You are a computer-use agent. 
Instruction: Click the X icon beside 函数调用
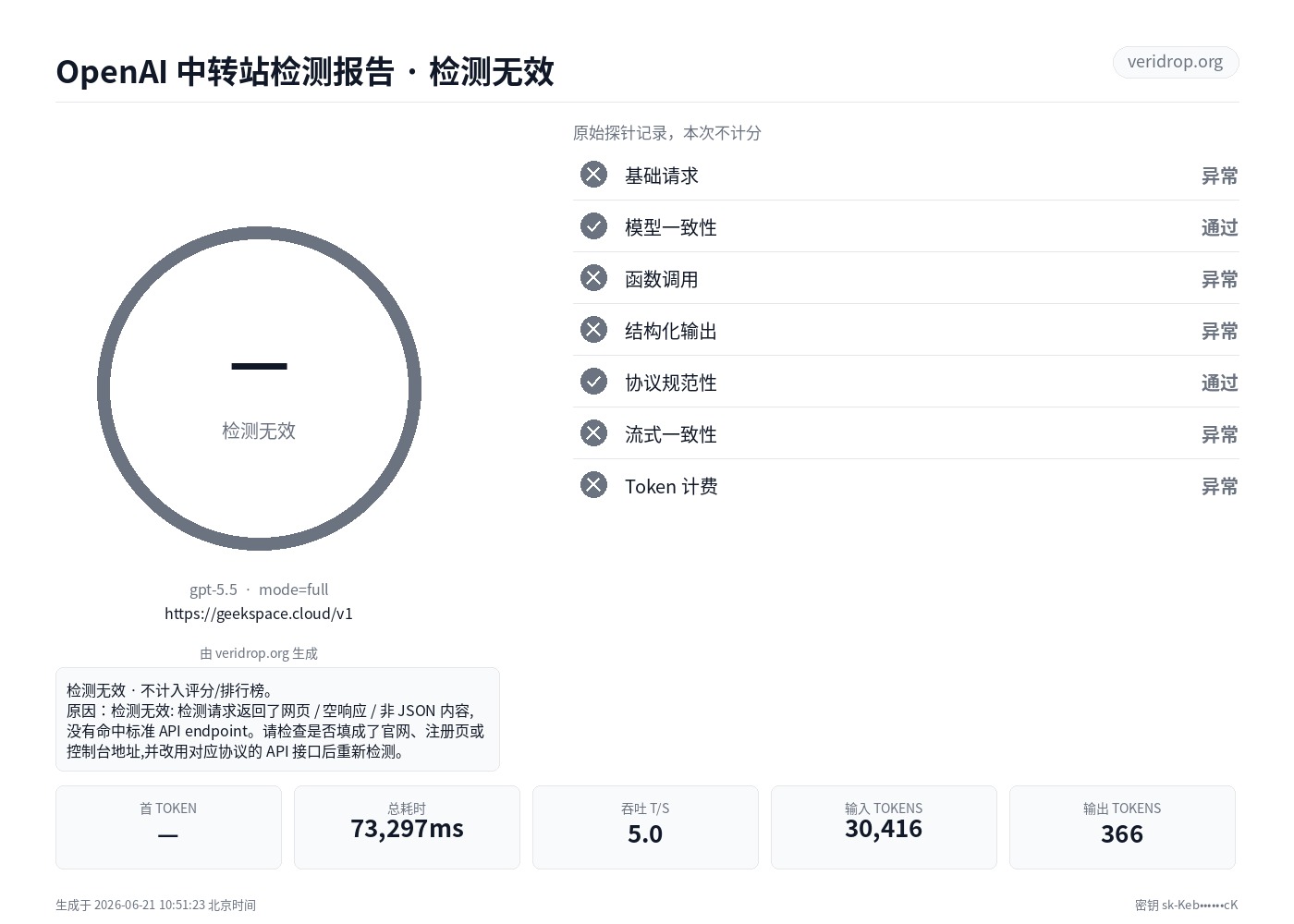pos(593,278)
